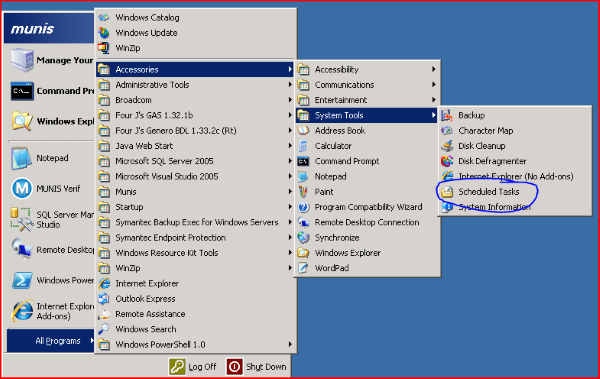Image resolution: width=600 pixels, height=379 pixels.
Task: Click the Character Map icon
Action: point(447,131)
